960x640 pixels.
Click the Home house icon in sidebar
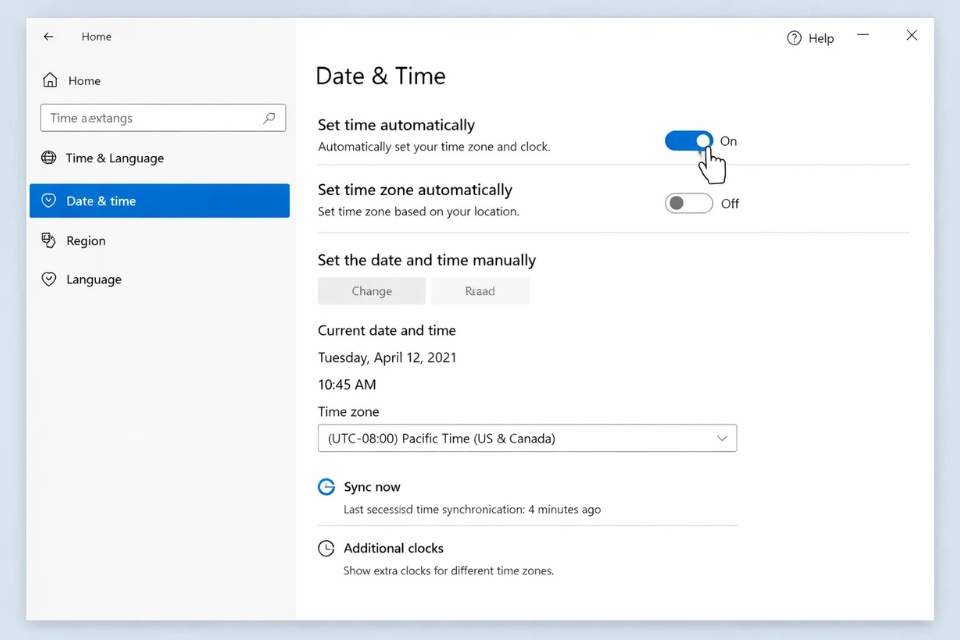[x=49, y=80]
